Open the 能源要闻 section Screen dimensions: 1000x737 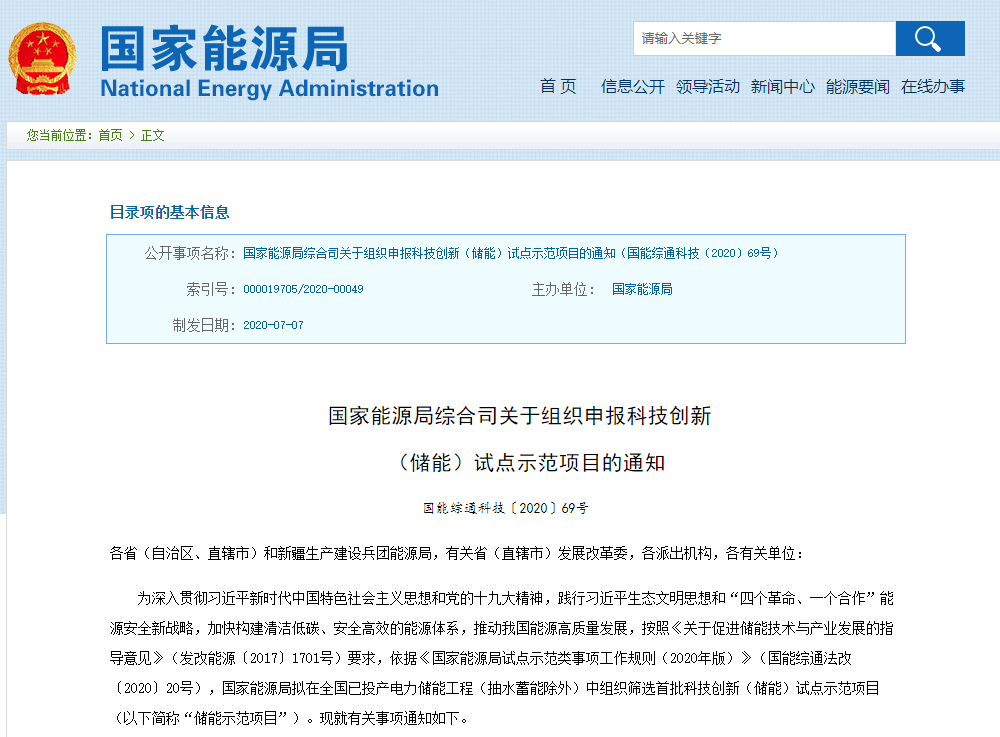[857, 87]
